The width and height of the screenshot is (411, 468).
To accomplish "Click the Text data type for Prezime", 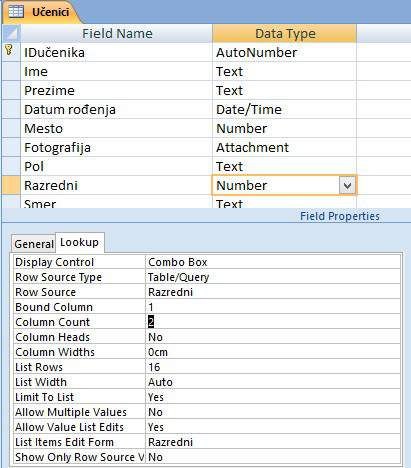I will 284,90.
